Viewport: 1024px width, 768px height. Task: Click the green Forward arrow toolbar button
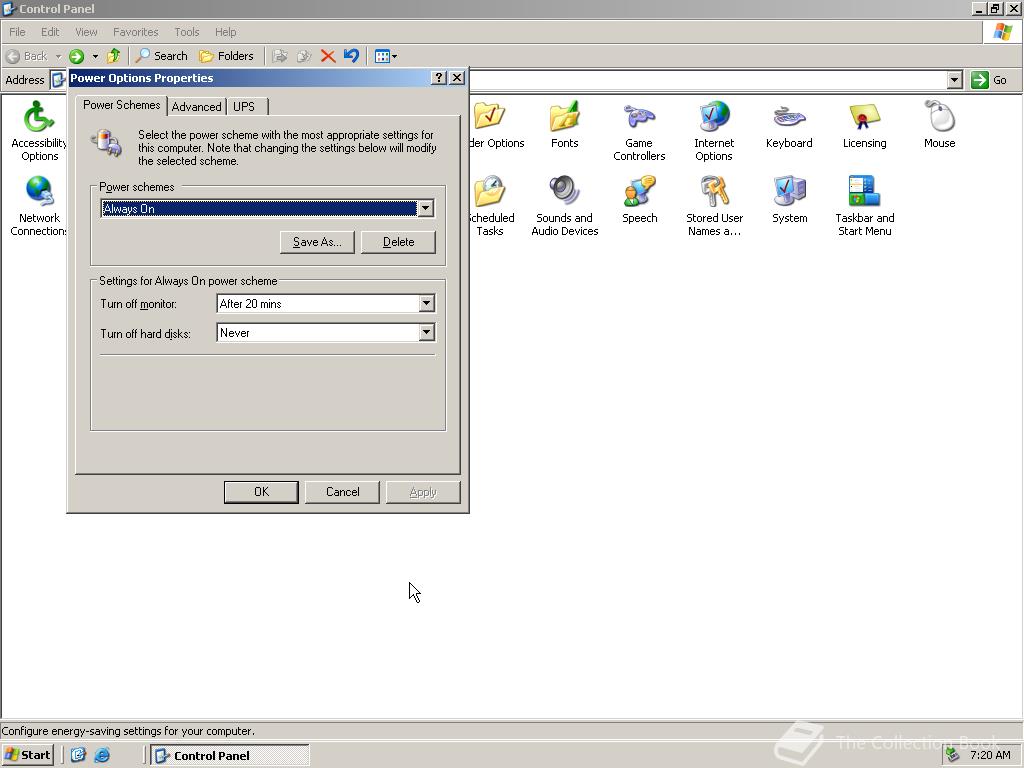(x=76, y=56)
